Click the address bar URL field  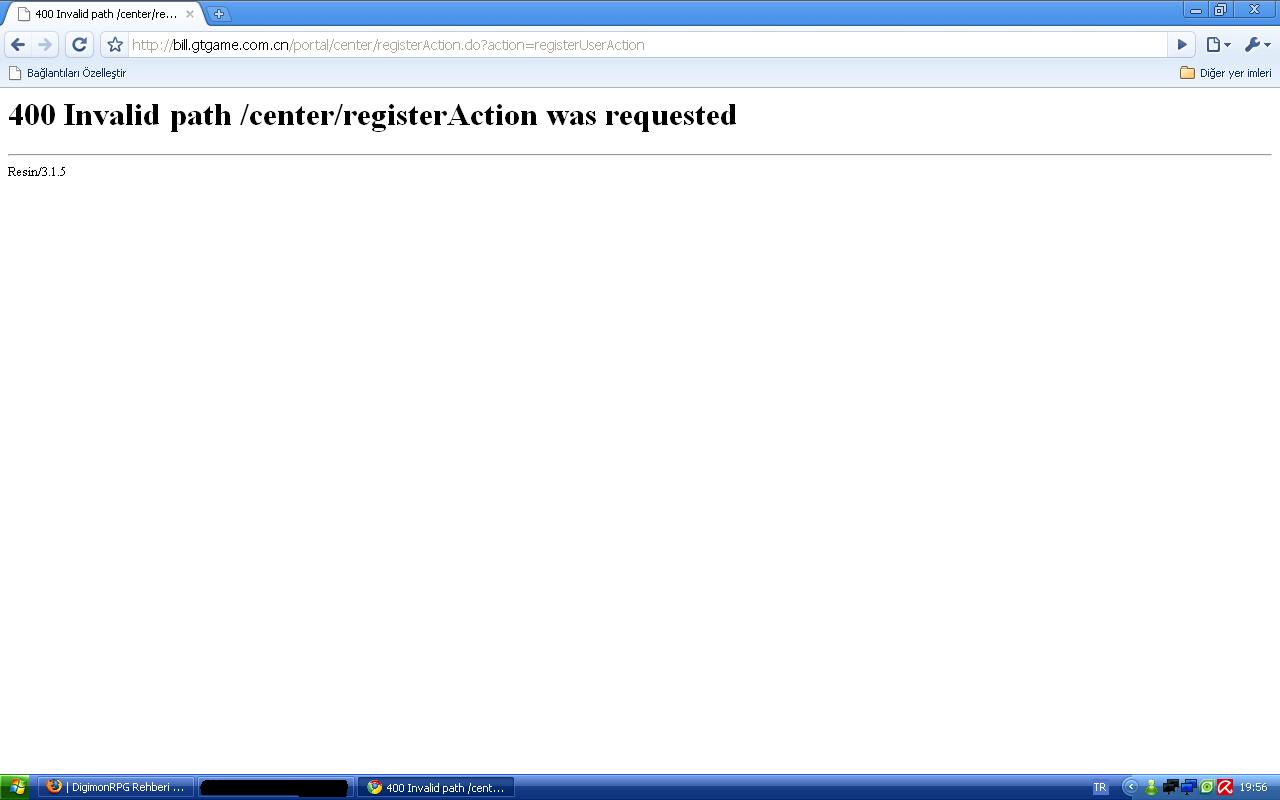pos(647,45)
